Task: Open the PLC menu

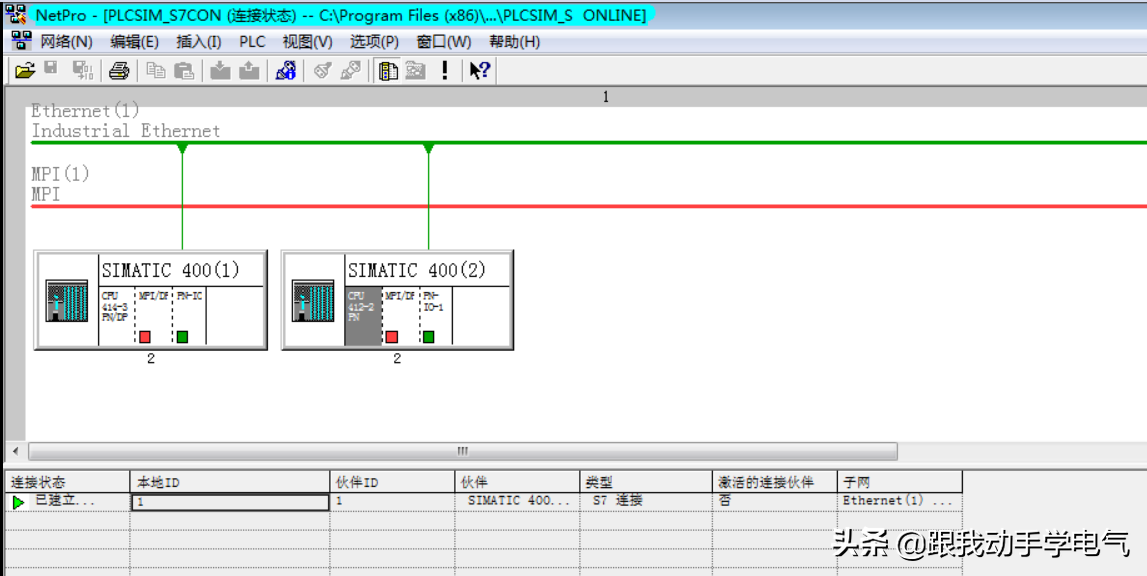Action: [252, 42]
